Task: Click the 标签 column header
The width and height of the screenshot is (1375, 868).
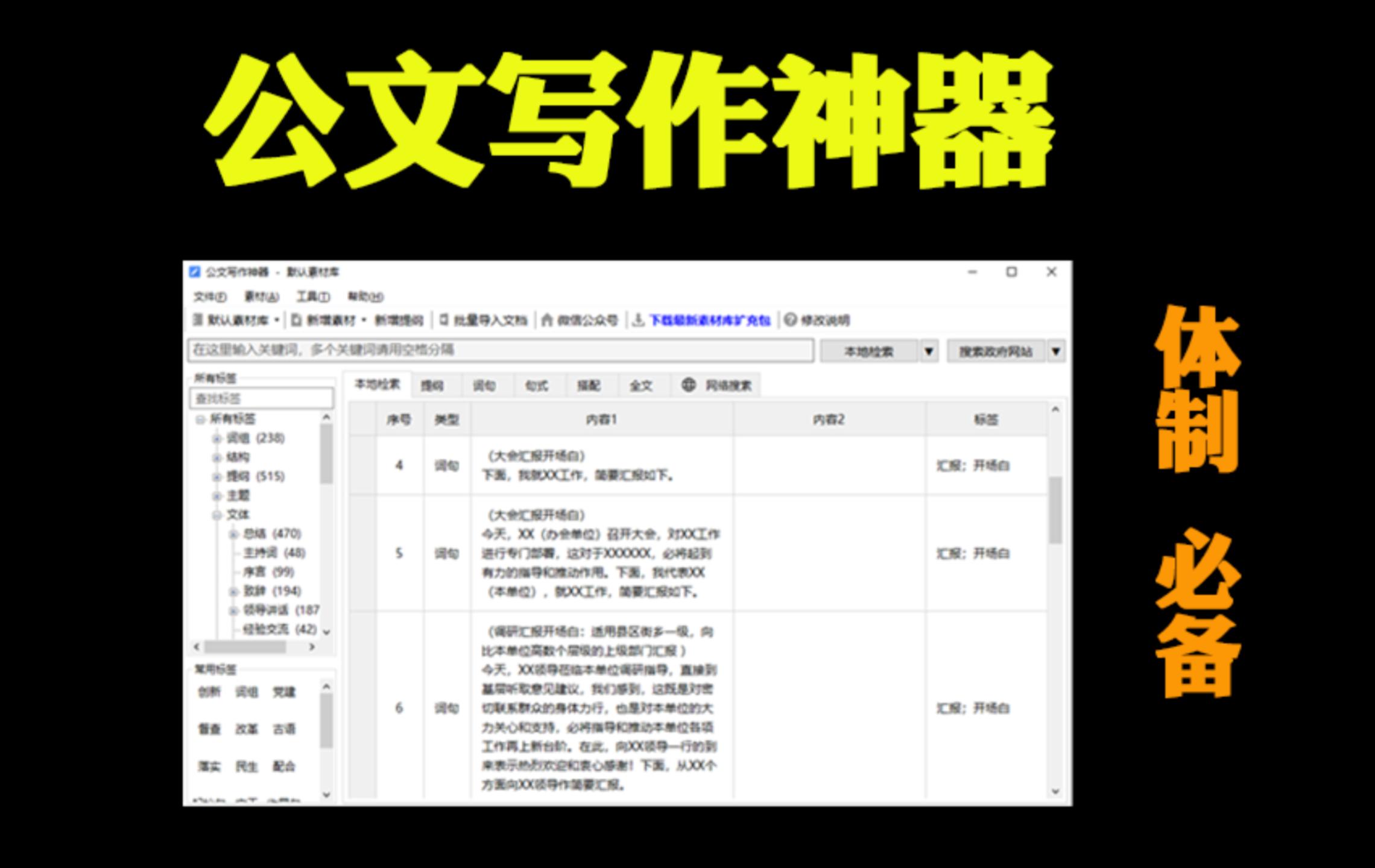Action: pos(987,420)
